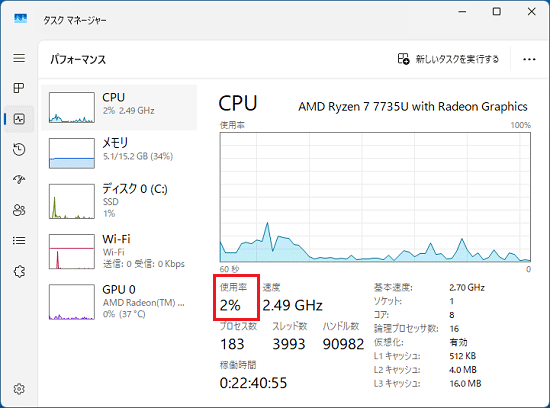This screenshot has height=408, width=550.
Task: Click the memory mini graph thumbnail
Action: (72, 153)
